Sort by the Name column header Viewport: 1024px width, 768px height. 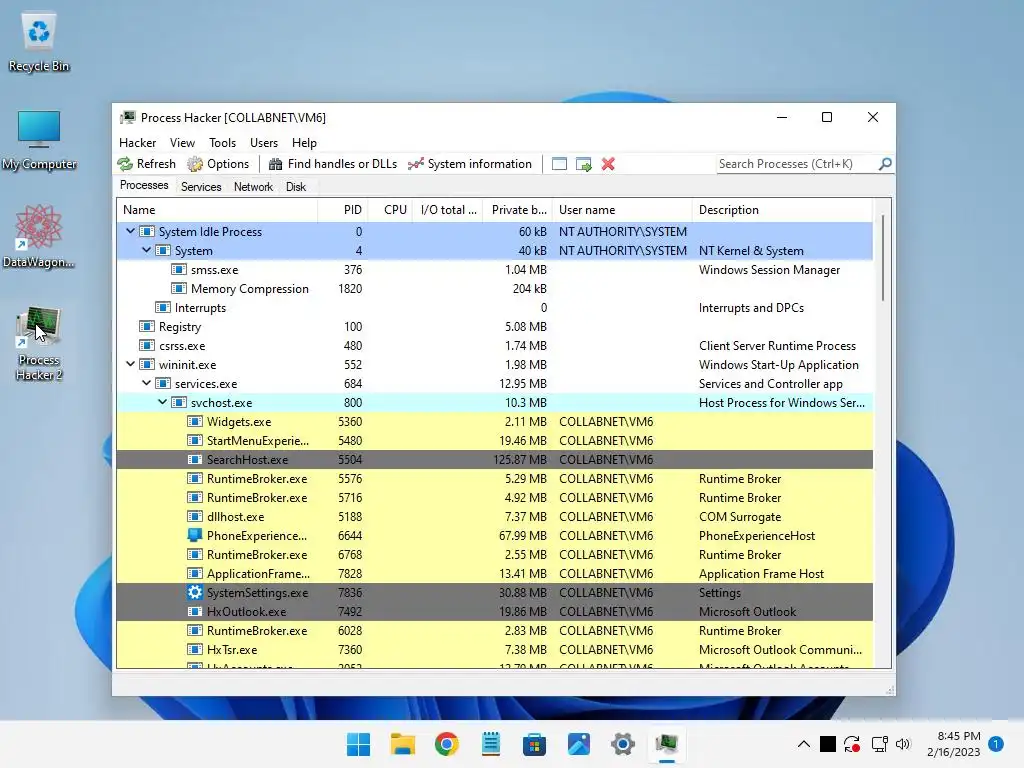click(217, 210)
